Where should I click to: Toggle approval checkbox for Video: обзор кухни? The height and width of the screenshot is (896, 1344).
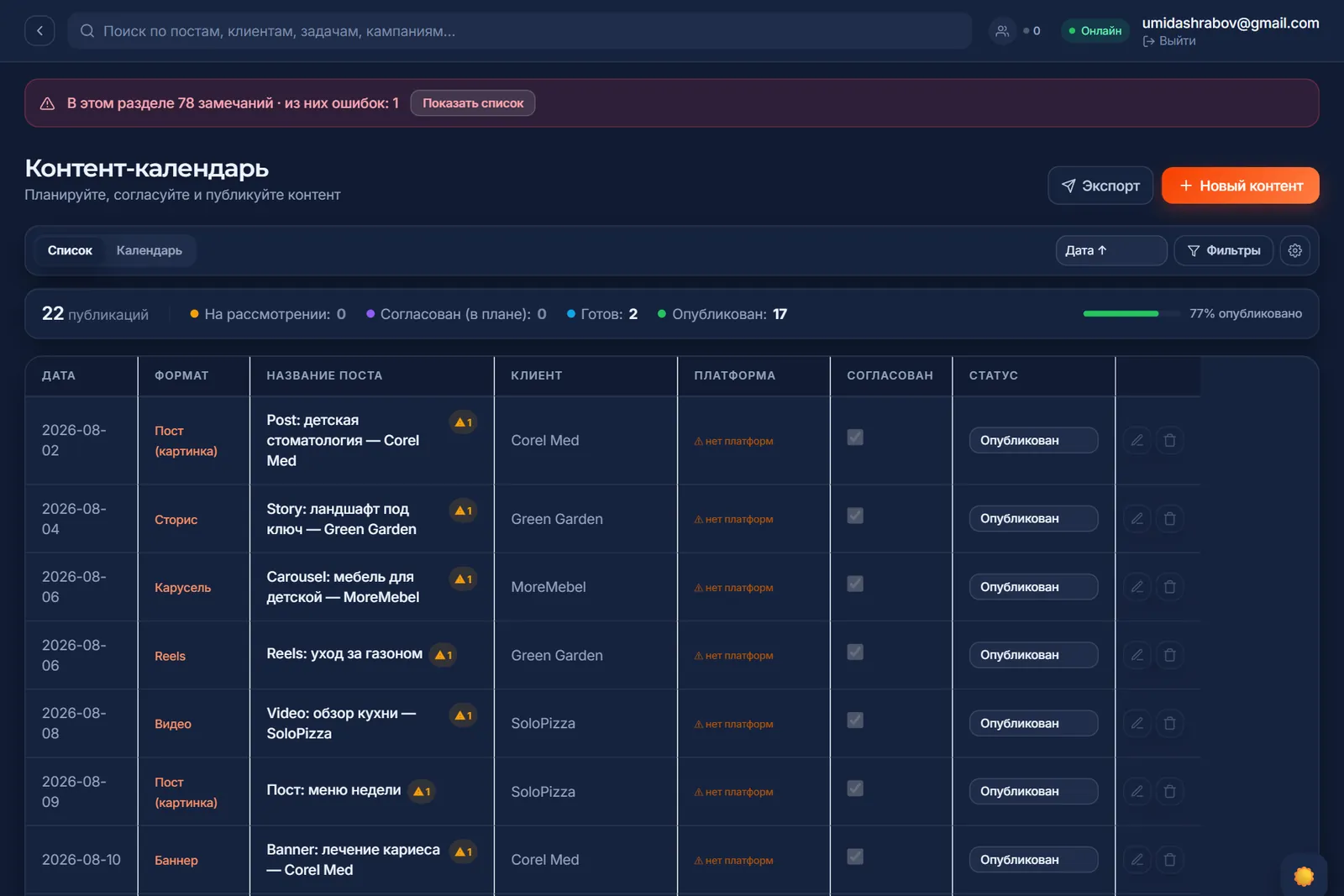click(x=855, y=720)
